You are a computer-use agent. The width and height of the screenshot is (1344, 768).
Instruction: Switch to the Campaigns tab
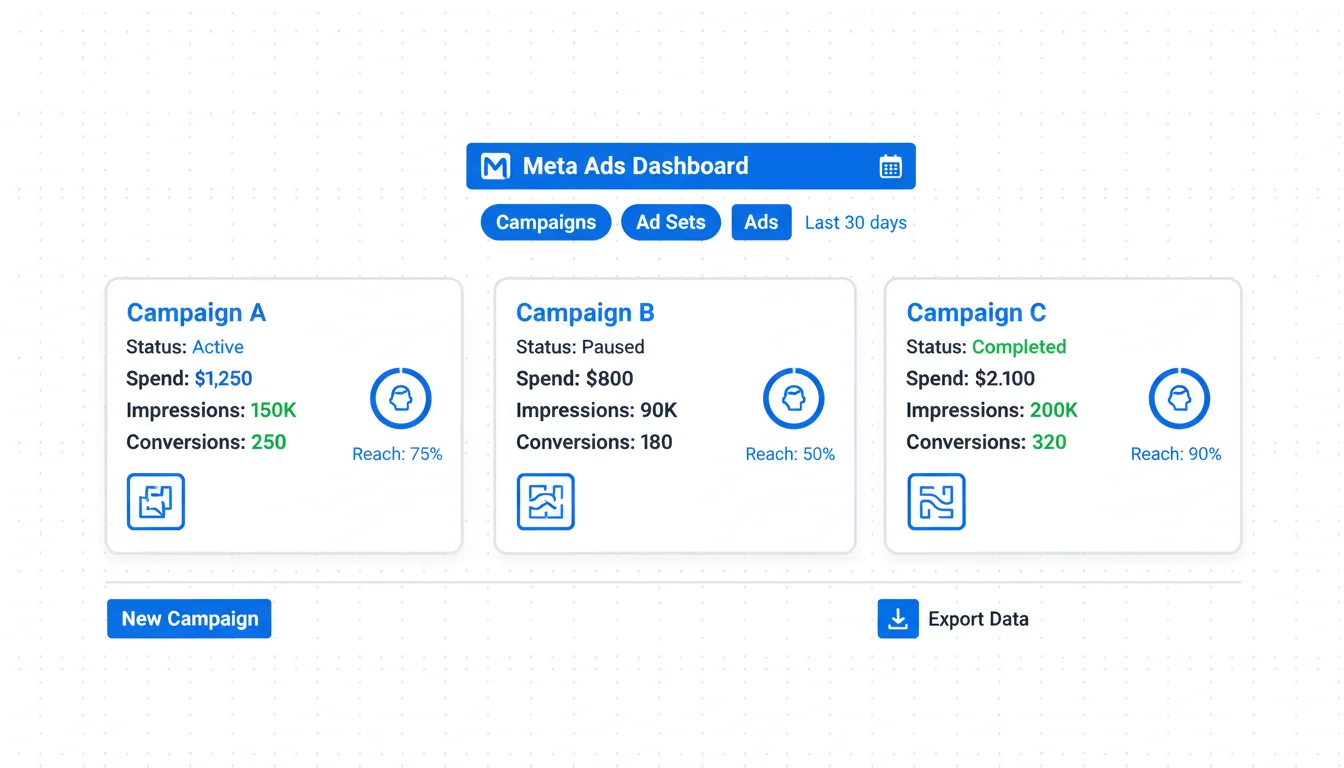[x=546, y=222]
